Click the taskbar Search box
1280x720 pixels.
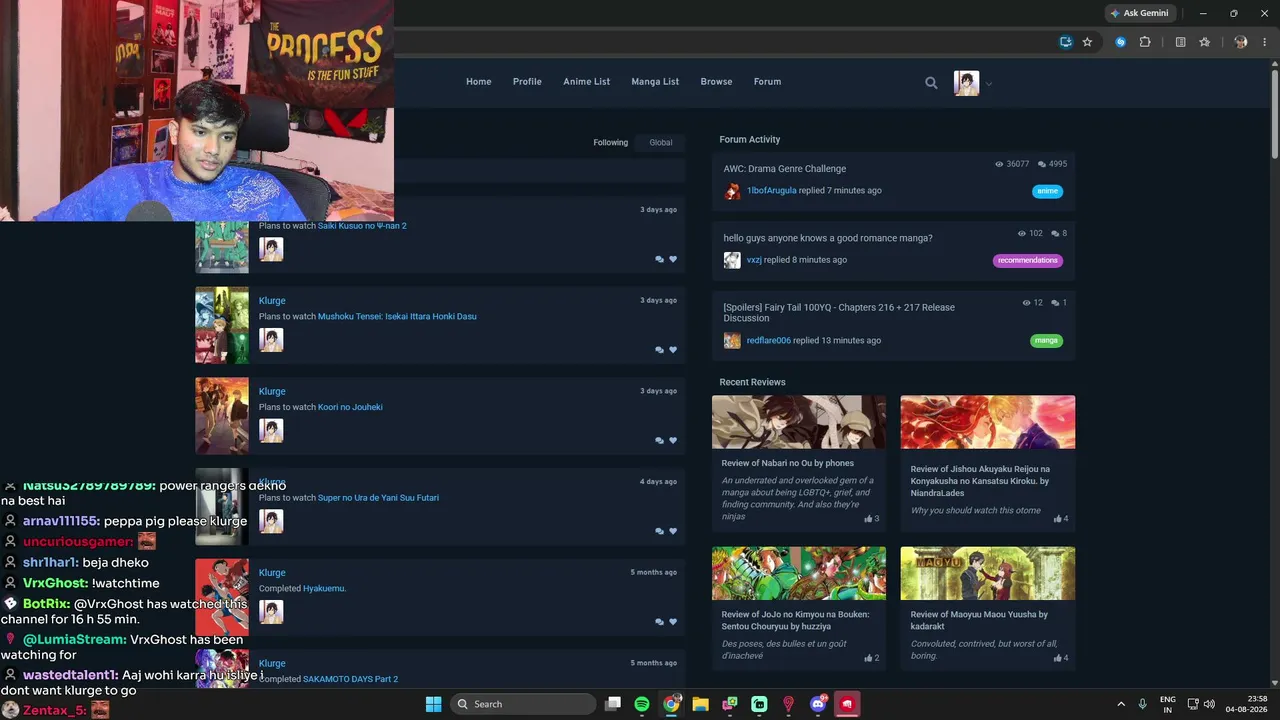[x=524, y=704]
